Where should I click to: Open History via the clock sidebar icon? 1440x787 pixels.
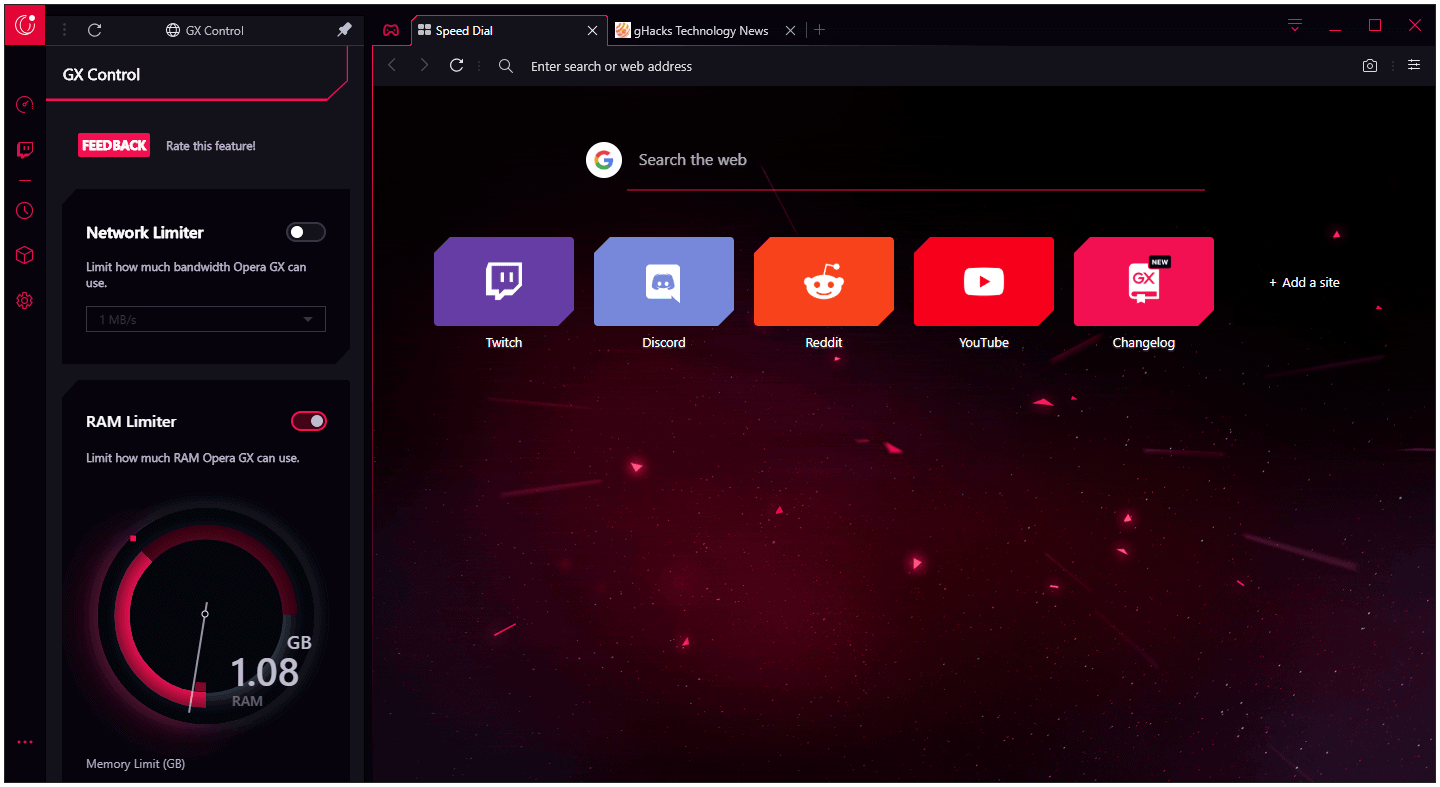(x=25, y=210)
